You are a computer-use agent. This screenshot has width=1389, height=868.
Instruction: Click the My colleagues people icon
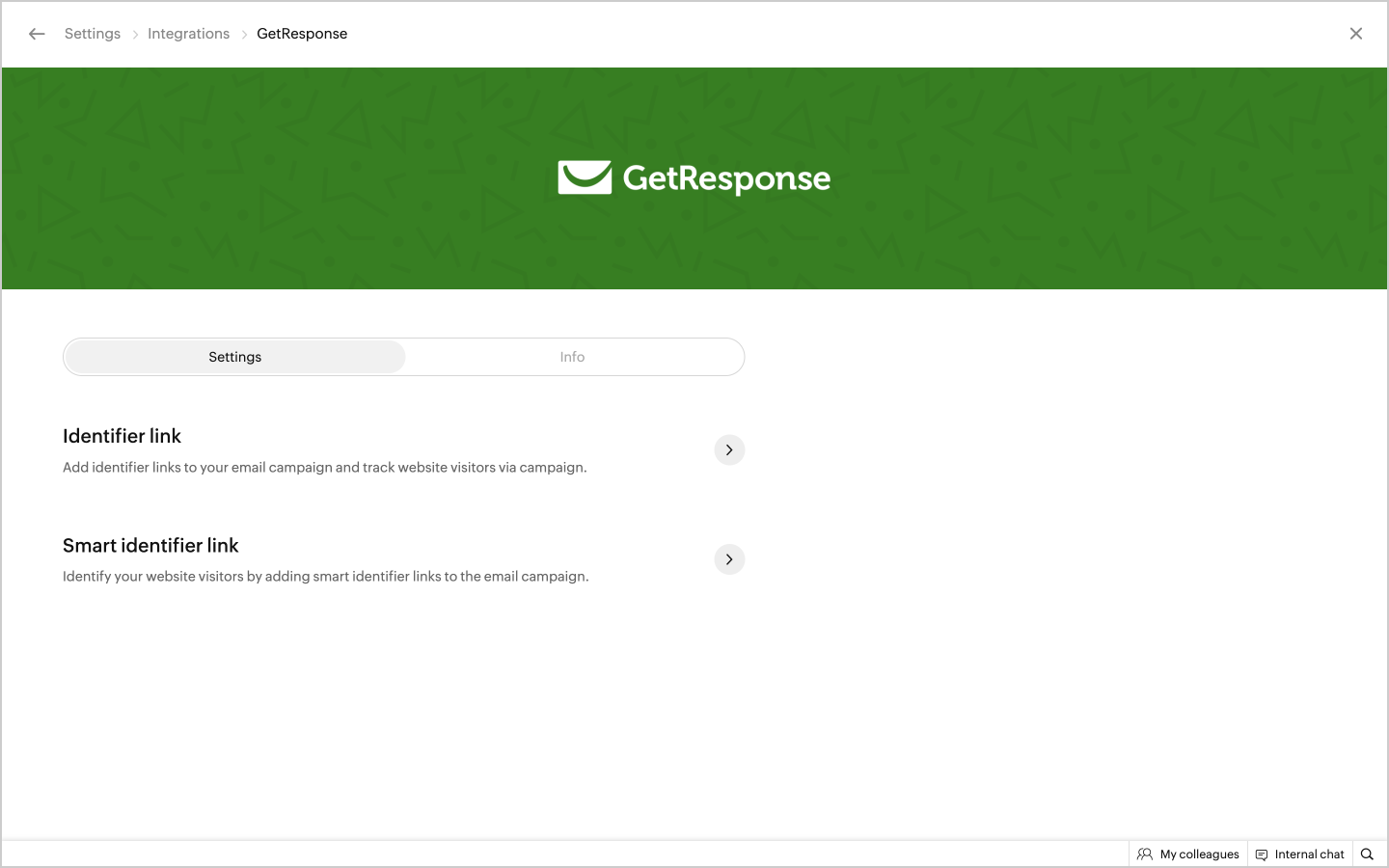point(1145,854)
